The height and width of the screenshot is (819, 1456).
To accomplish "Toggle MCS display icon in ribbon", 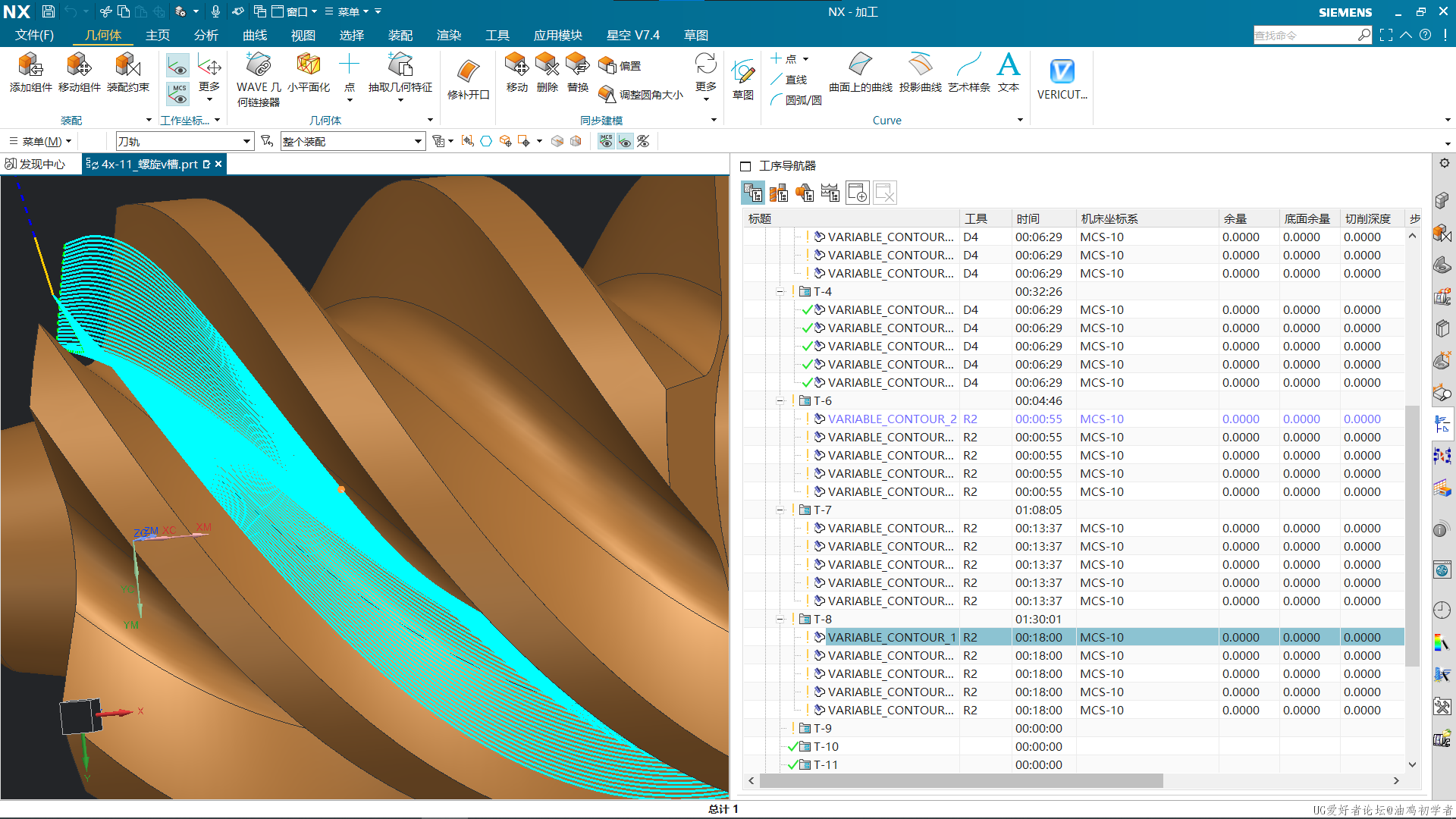I will pos(178,94).
